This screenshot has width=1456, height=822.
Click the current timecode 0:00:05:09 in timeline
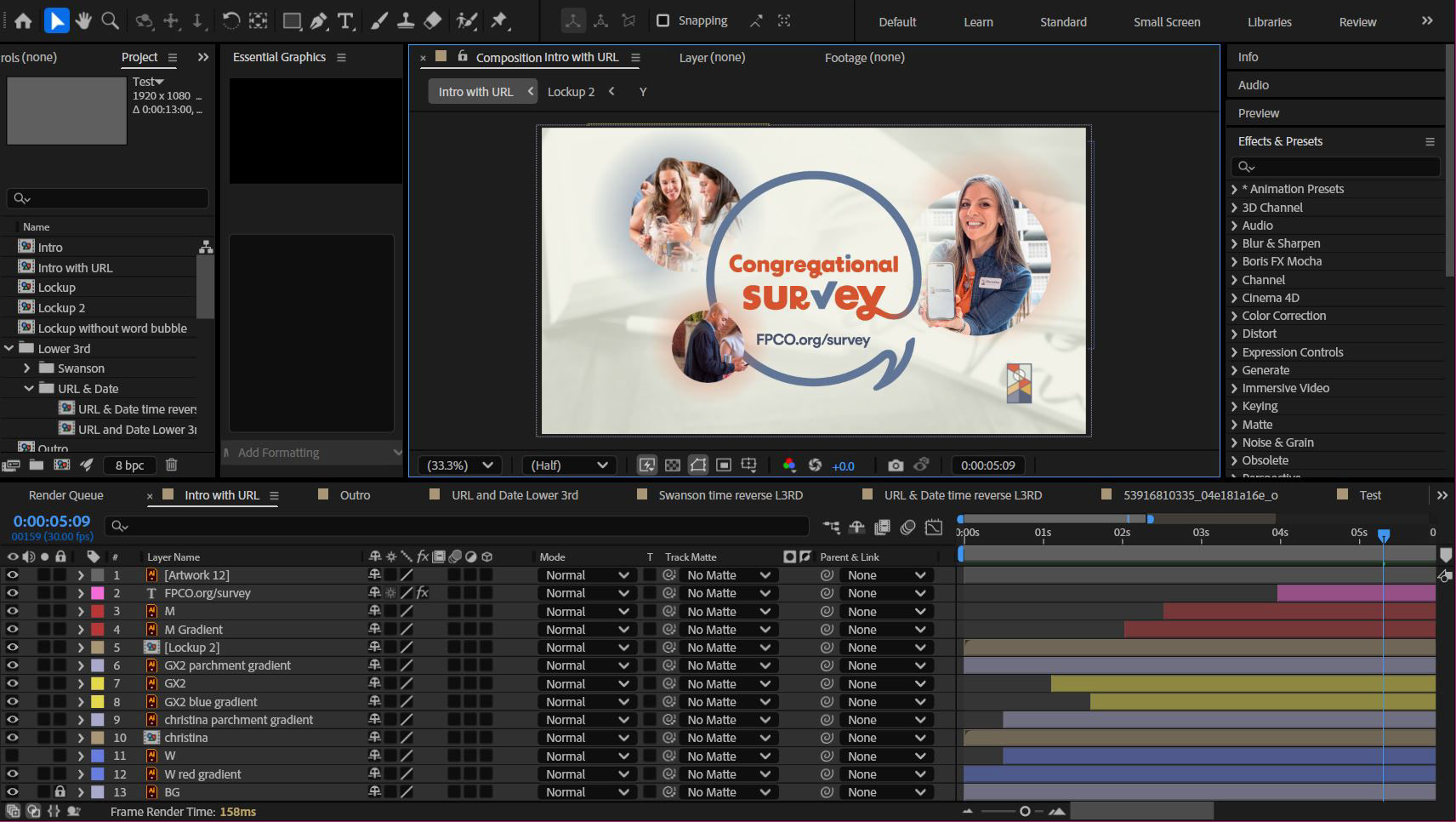[x=52, y=521]
